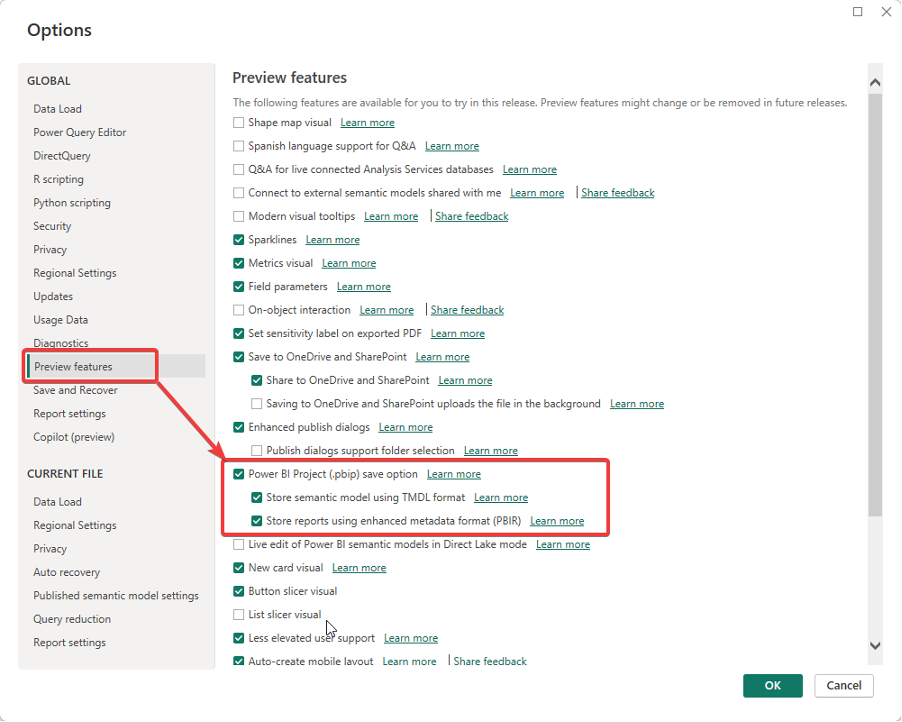The width and height of the screenshot is (902, 722).
Task: Open Python scripting settings
Action: click(72, 203)
